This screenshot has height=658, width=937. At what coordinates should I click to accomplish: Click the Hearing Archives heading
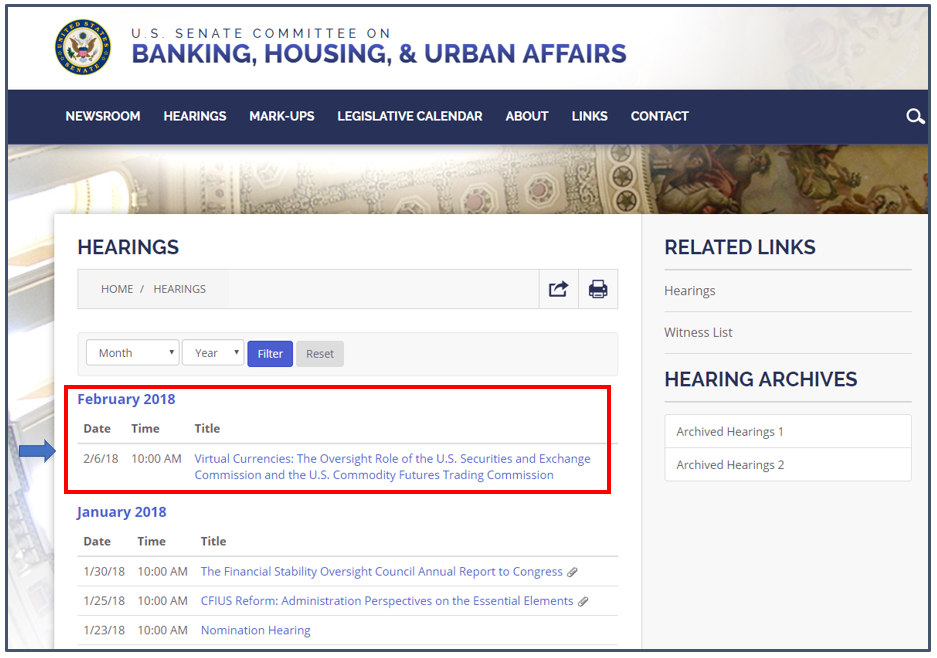click(761, 380)
